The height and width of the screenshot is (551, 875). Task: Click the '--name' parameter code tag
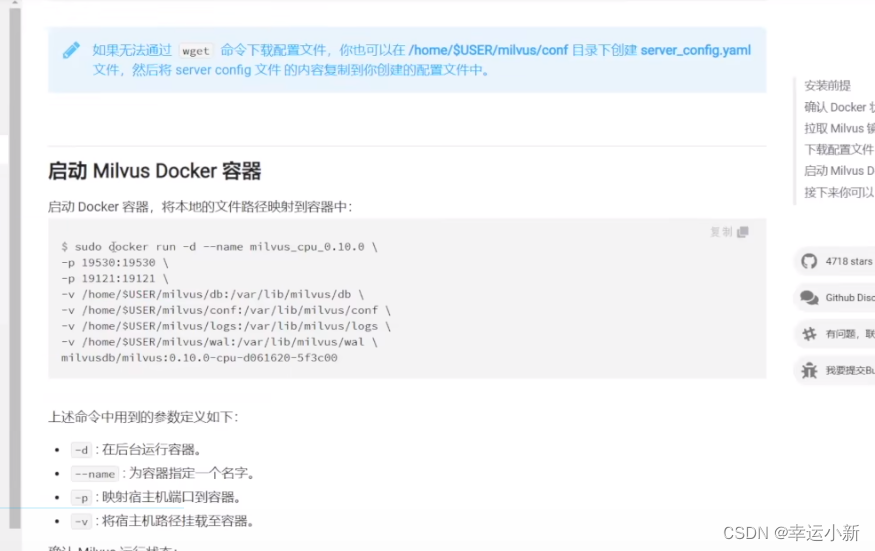pyautogui.click(x=95, y=474)
